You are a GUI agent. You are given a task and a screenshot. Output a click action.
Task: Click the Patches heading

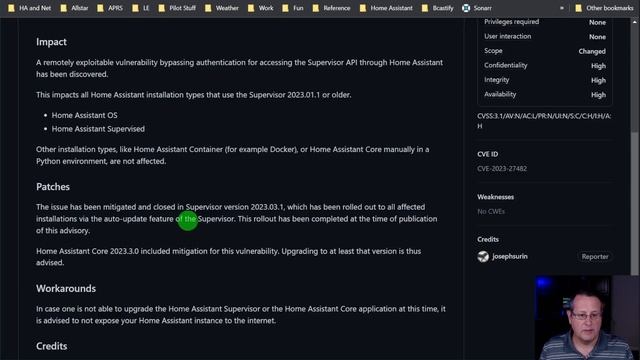click(53, 187)
